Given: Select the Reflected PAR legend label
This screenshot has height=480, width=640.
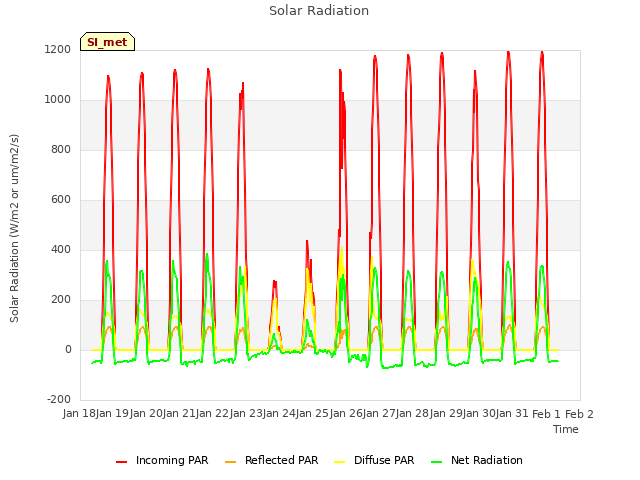Looking at the screenshot, I should (281, 460).
